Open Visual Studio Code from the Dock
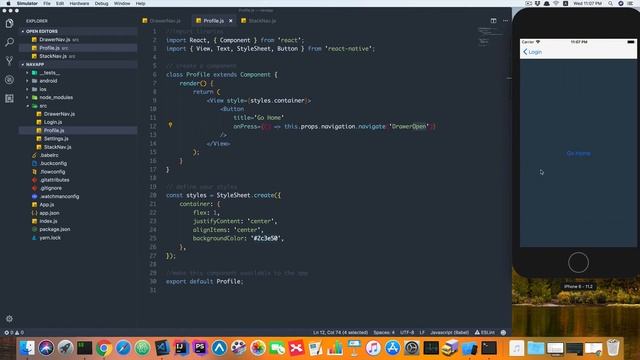640x360 pixels. click(162, 348)
